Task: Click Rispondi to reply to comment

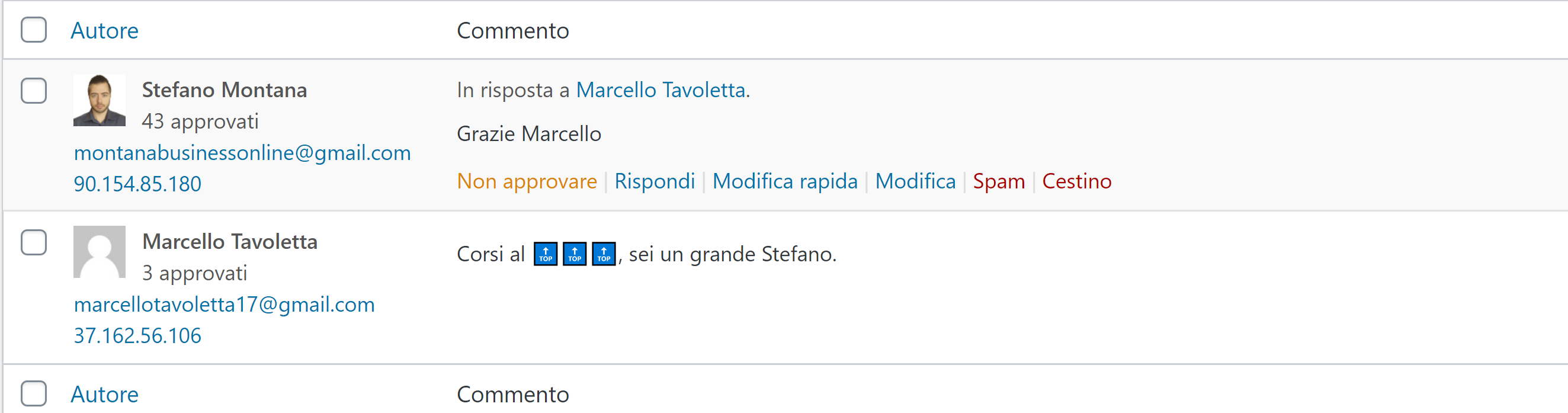Action: coord(655,181)
